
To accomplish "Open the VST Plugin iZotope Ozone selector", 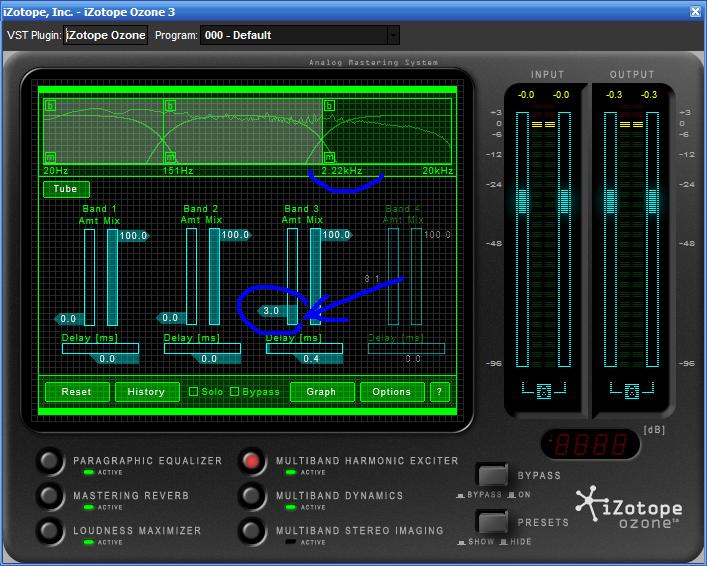I will click(106, 35).
